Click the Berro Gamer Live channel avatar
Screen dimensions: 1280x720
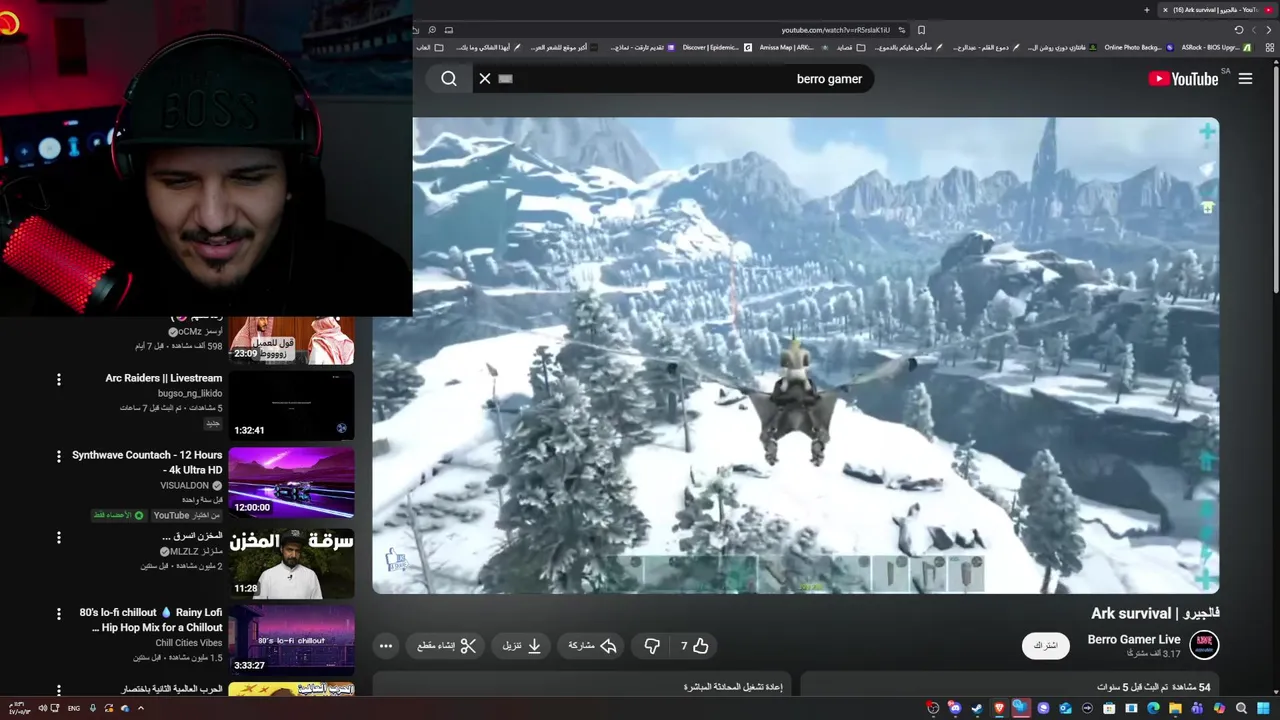tap(1204, 645)
